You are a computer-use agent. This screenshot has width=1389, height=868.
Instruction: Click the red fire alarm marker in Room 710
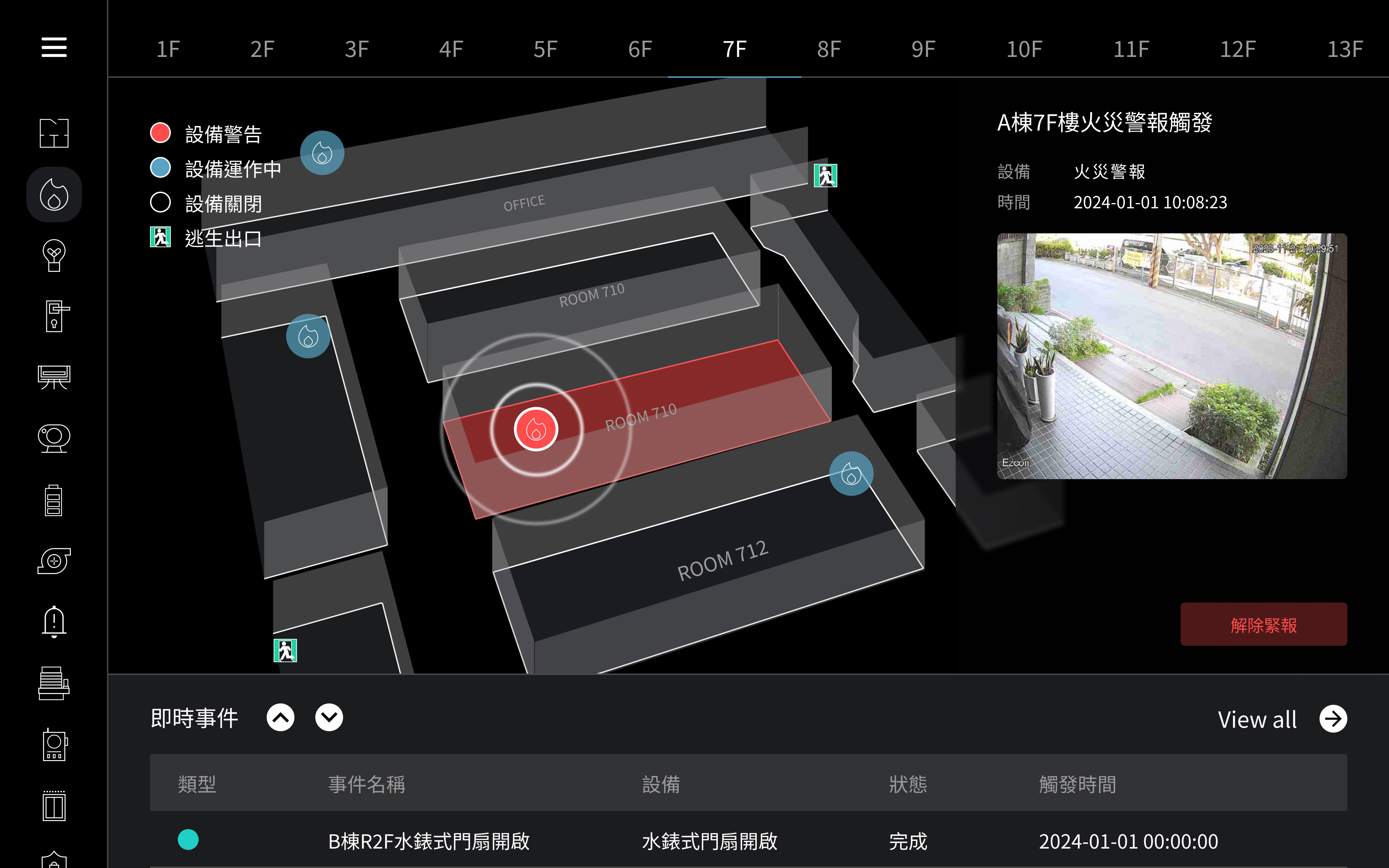536,429
